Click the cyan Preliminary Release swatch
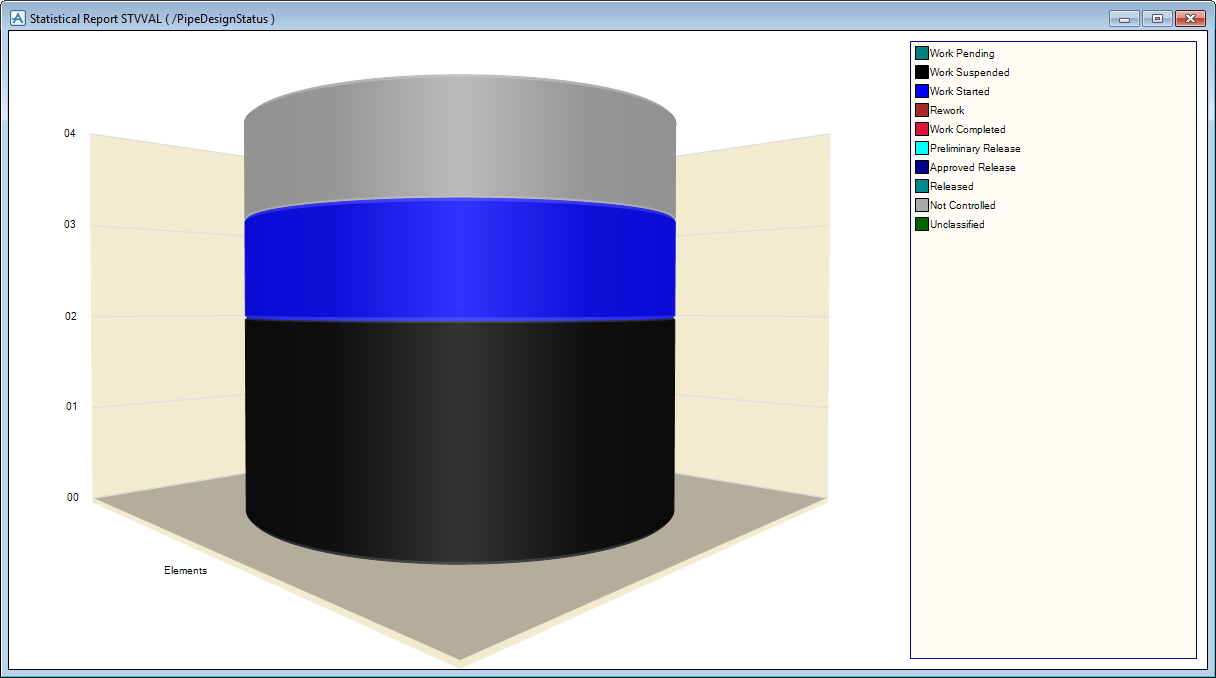The image size is (1216, 678). tap(922, 148)
